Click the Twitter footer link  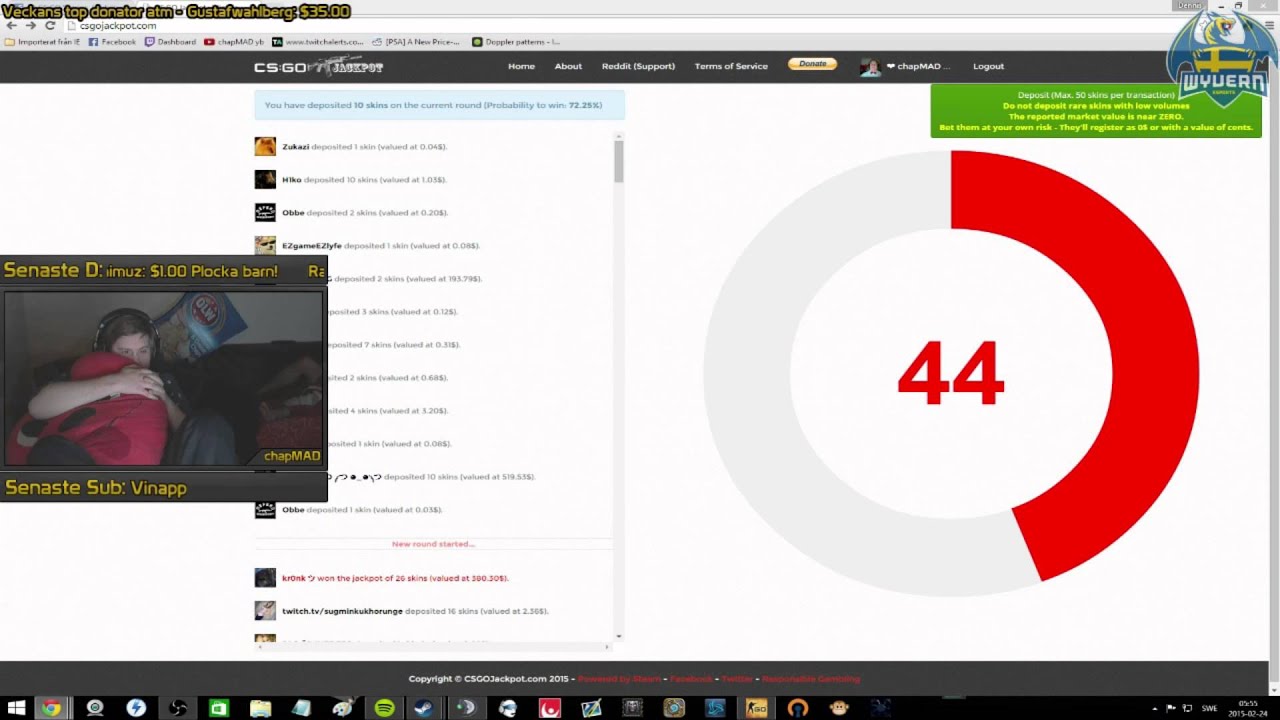737,679
